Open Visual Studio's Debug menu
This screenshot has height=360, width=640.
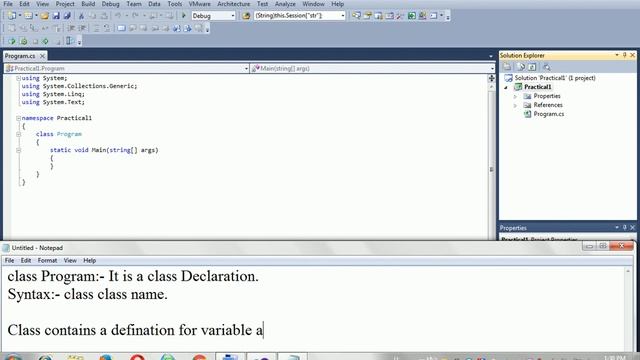coord(110,4)
